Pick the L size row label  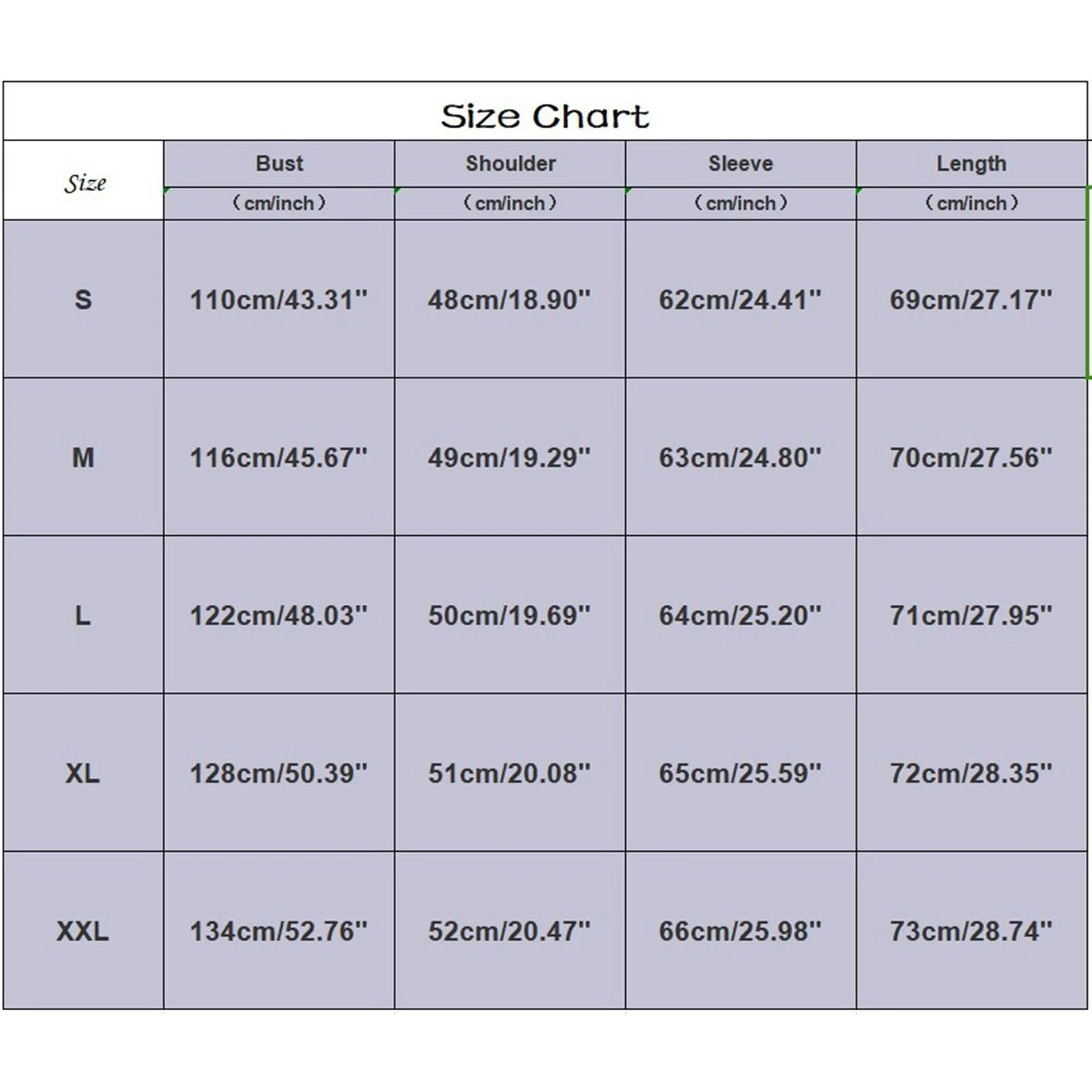click(83, 616)
